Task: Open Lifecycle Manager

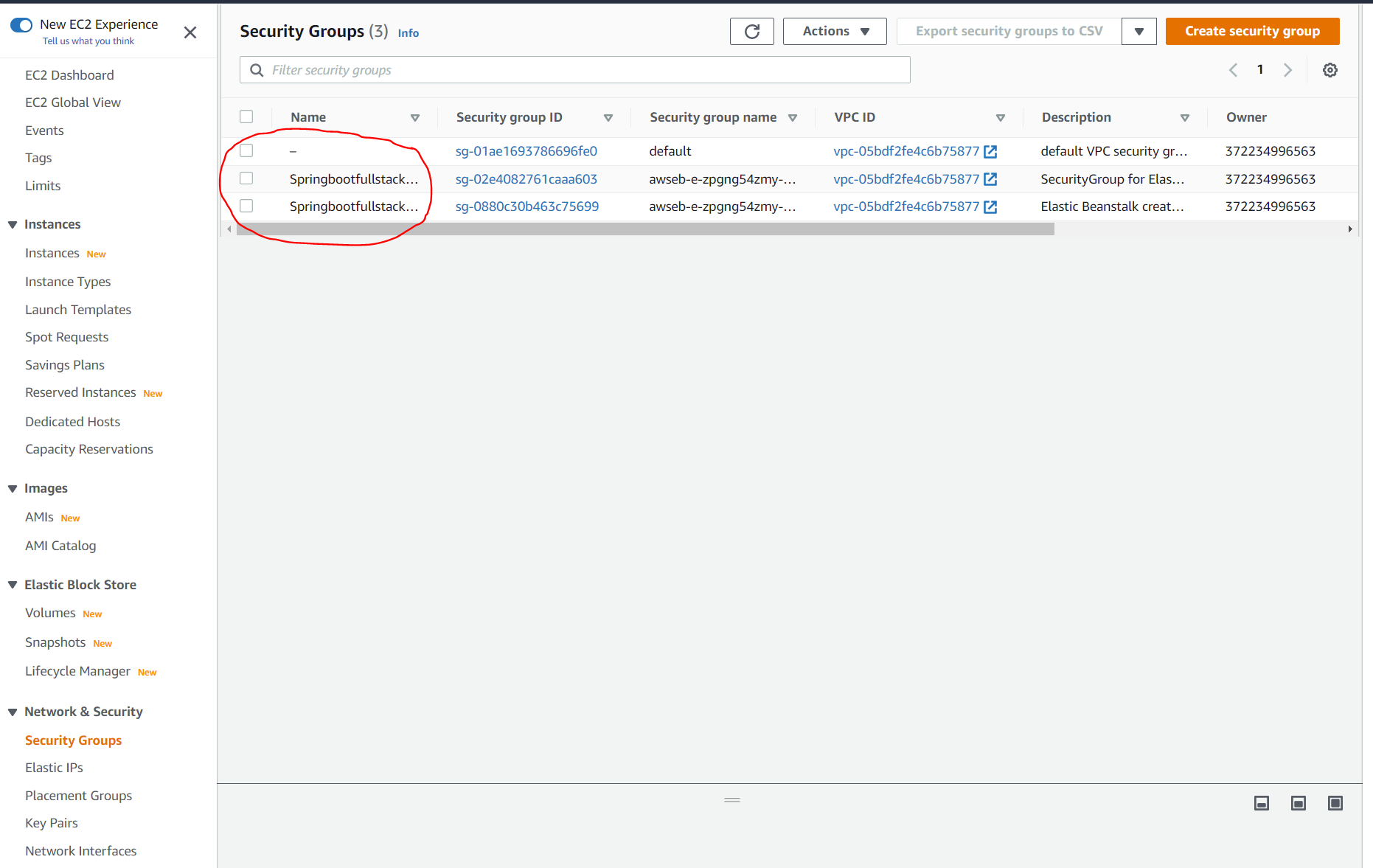Action: coord(77,671)
